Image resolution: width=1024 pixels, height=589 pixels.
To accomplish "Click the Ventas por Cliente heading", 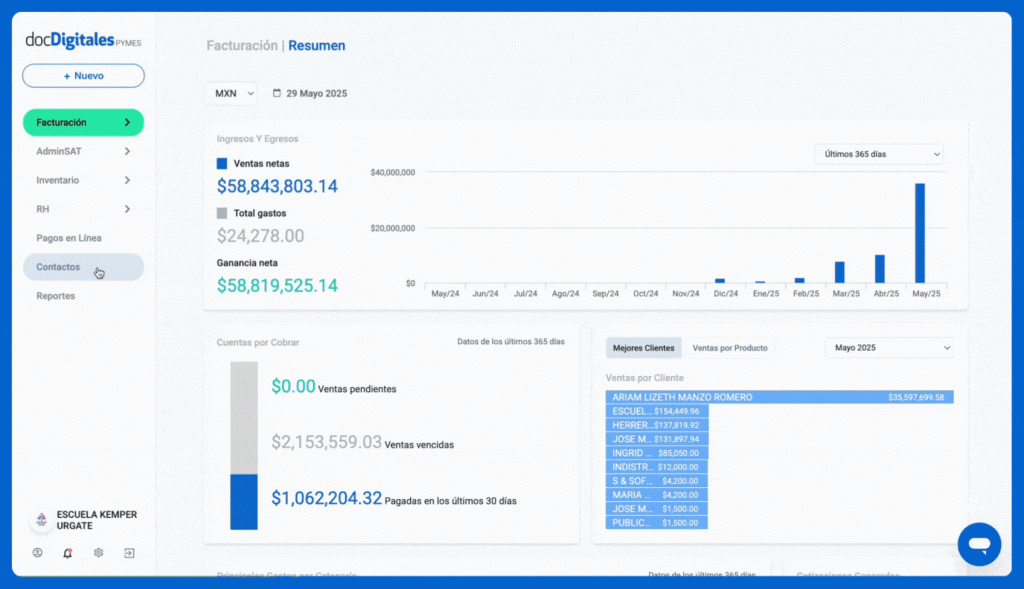I will [645, 378].
